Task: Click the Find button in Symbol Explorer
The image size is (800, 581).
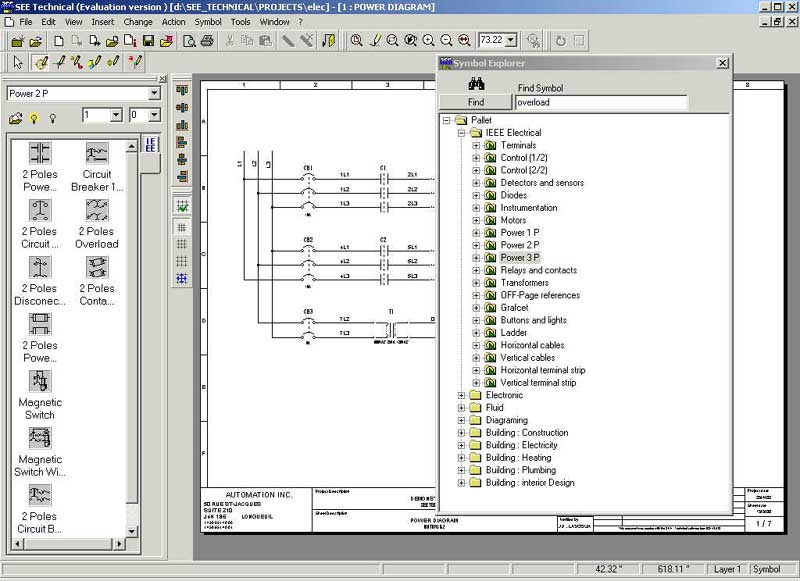Action: [x=476, y=102]
